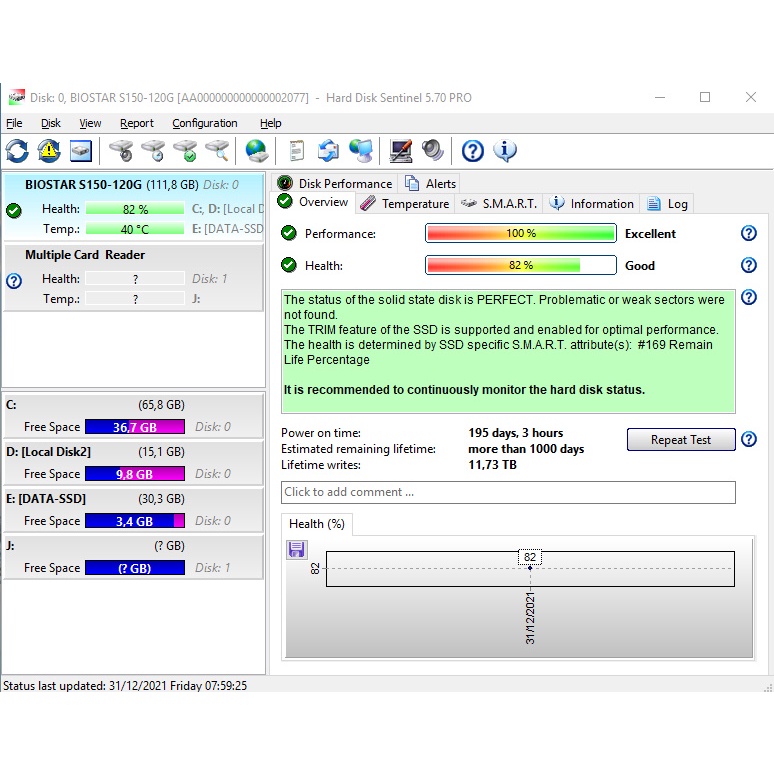Minimize the Hard Disk Sentinel window

click(x=659, y=97)
